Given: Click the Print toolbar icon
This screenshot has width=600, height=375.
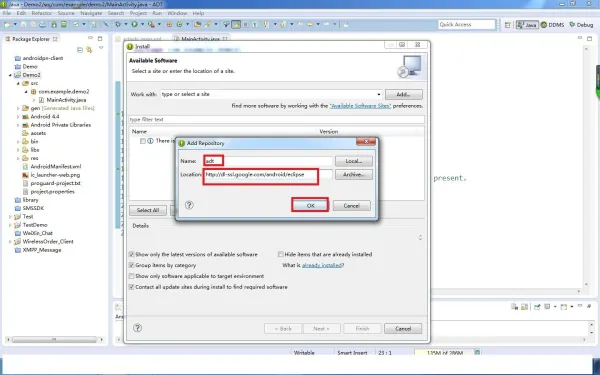Looking at the screenshot, I should [x=42, y=24].
